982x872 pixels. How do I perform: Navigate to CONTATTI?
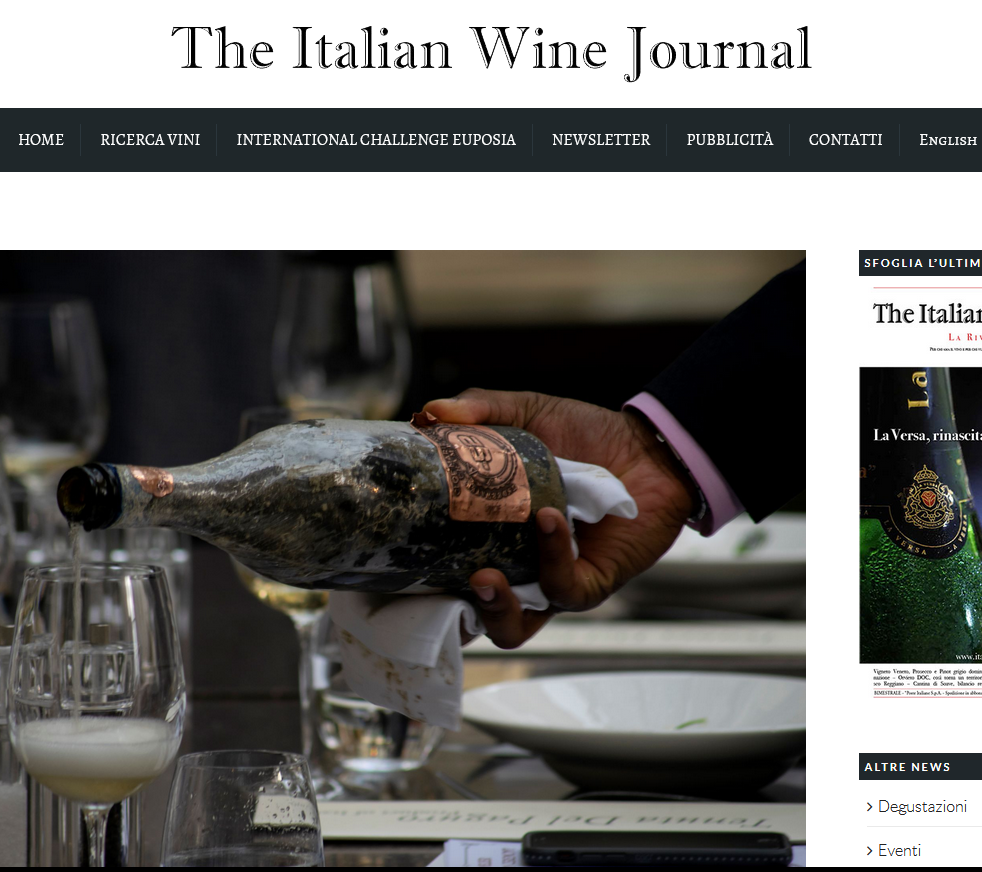point(845,140)
